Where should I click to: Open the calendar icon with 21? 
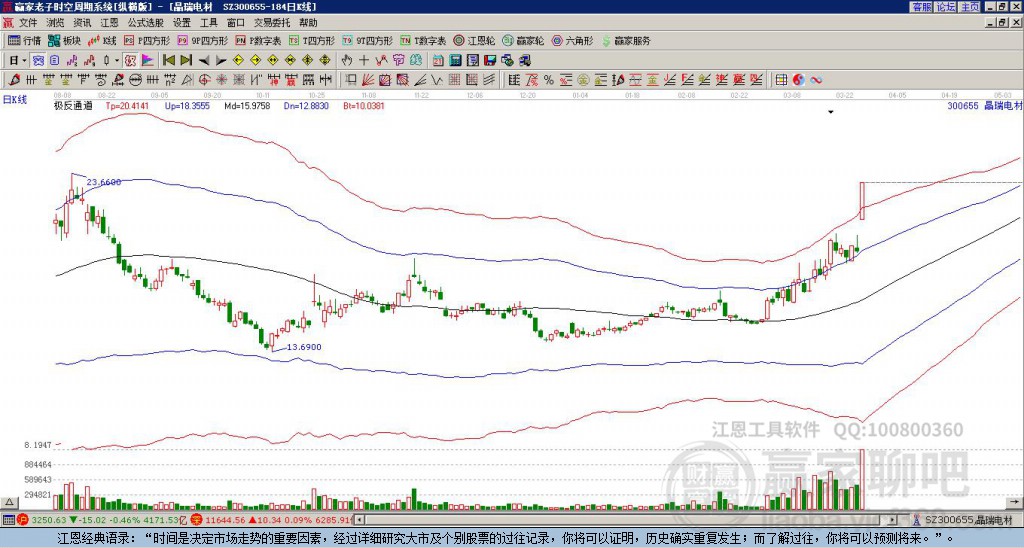(438, 61)
